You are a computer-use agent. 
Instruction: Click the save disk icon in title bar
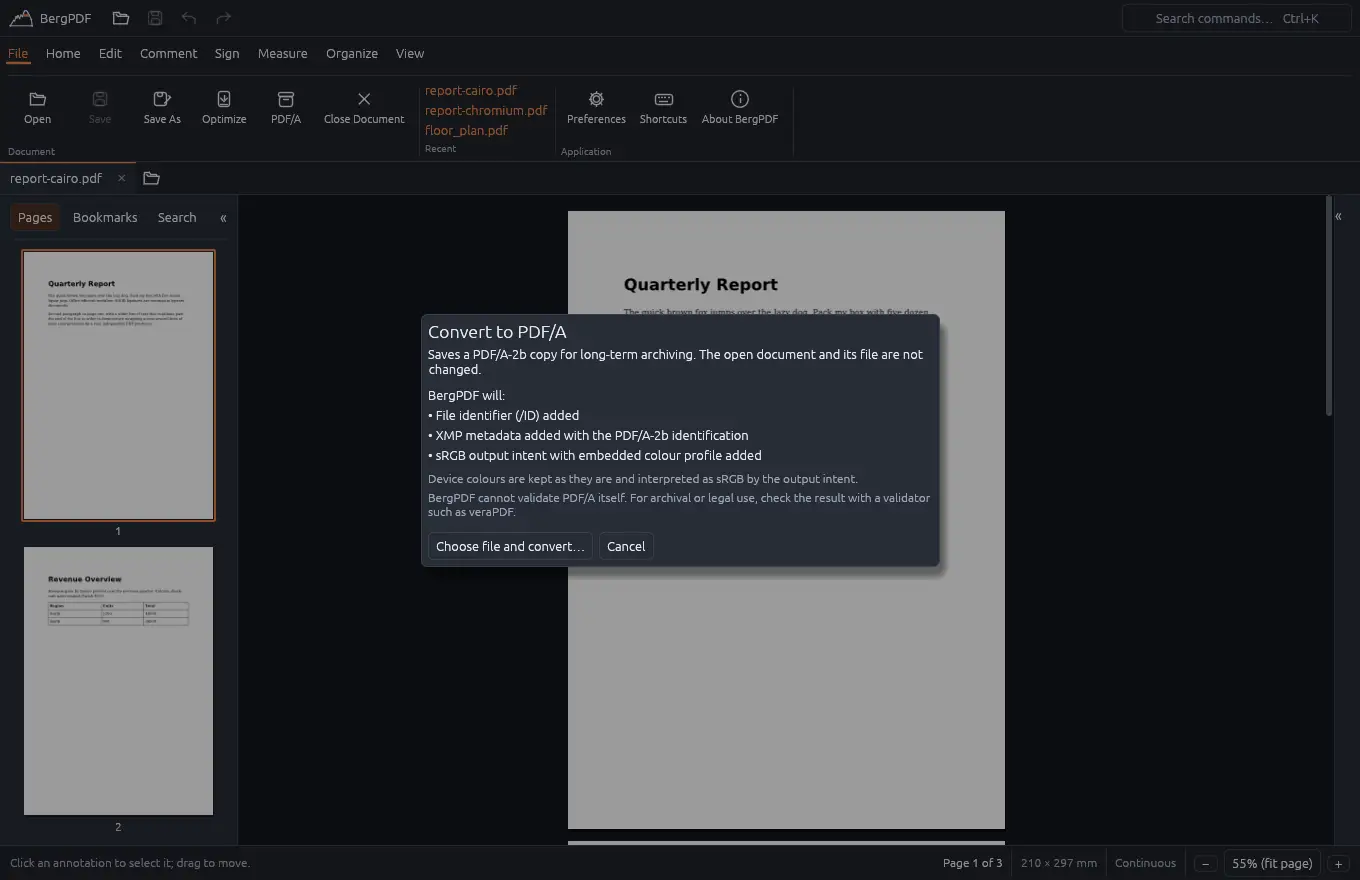[154, 18]
